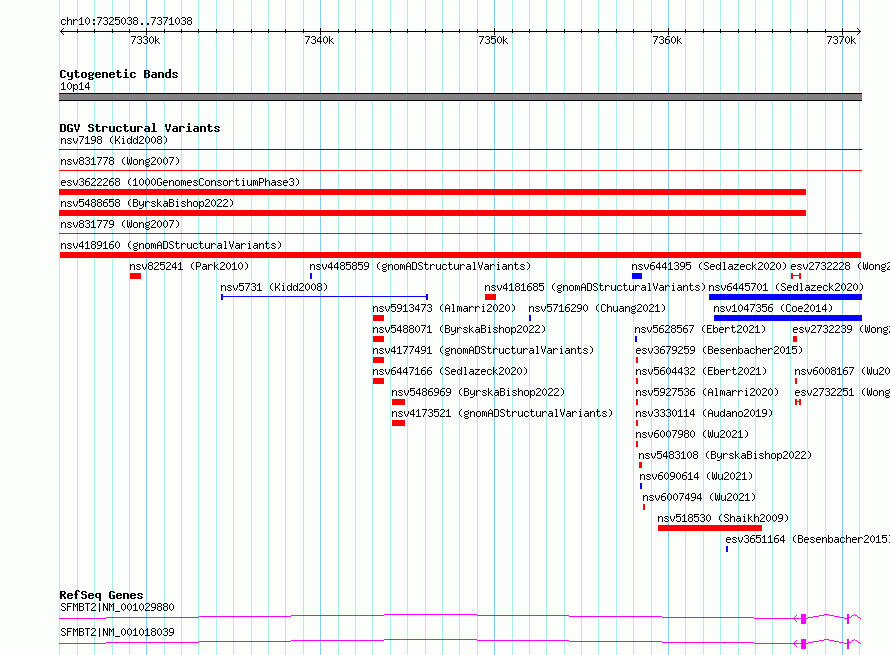Open nsv6445701 (Sedlazeck2020) label
Viewport: 890px width, 655px height.
click(786, 287)
